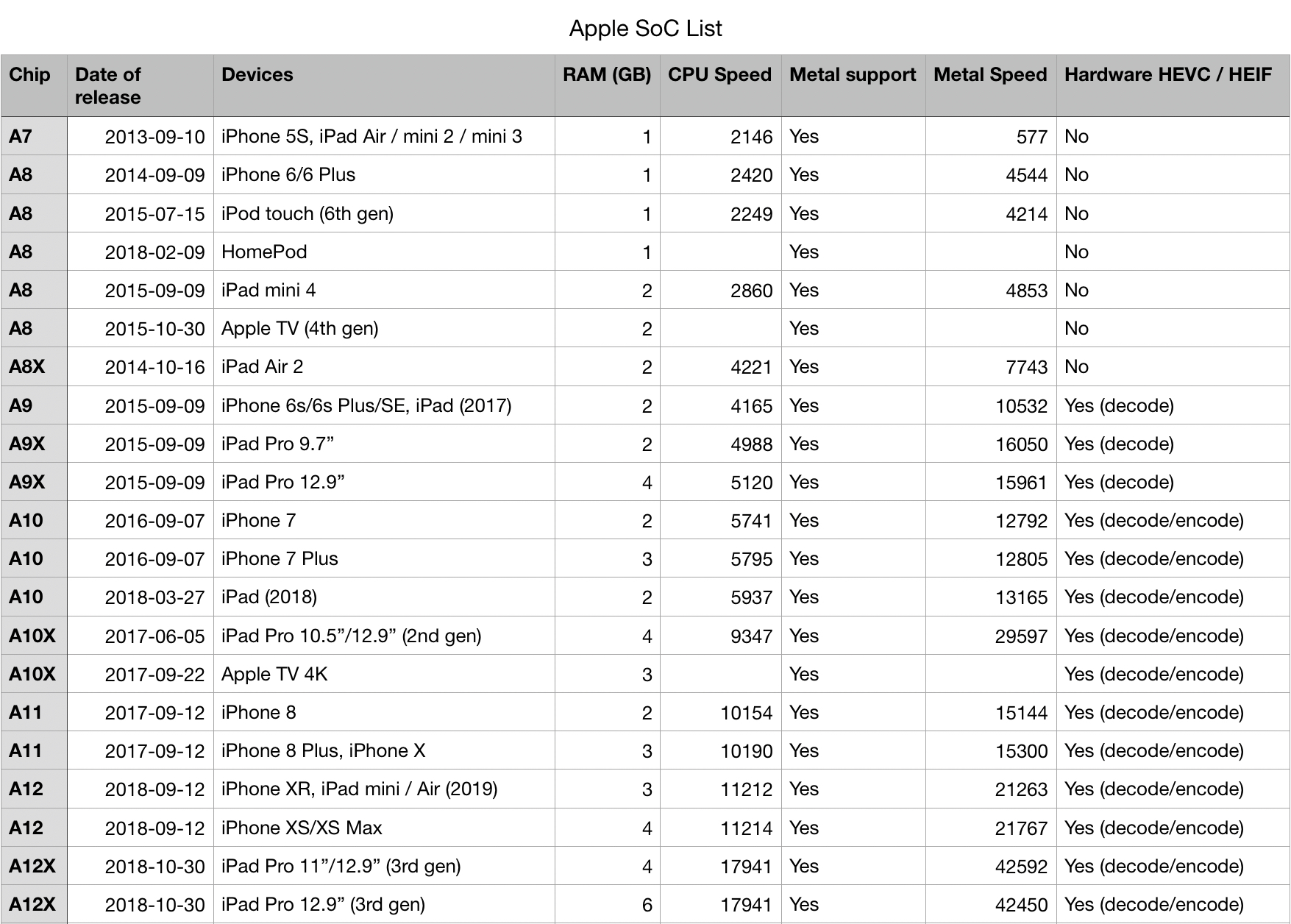Screen dimensions: 1291x924
Task: Click the iPhone 5S, iPad Air devices cell
Action: (384, 136)
